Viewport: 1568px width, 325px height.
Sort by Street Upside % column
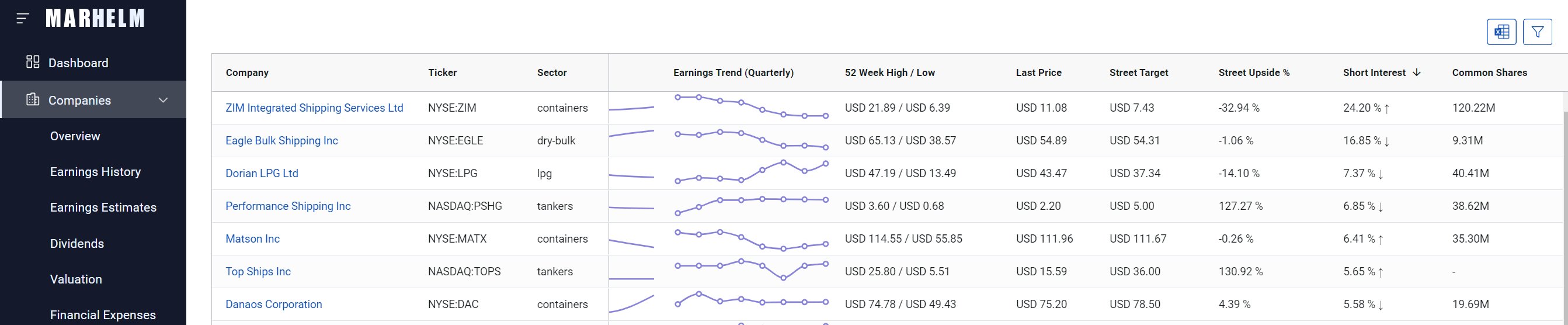click(x=1254, y=72)
